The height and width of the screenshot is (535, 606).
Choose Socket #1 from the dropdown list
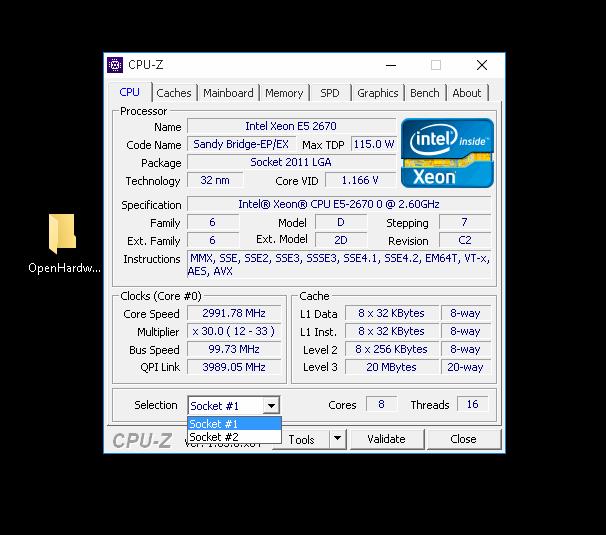pyautogui.click(x=234, y=424)
